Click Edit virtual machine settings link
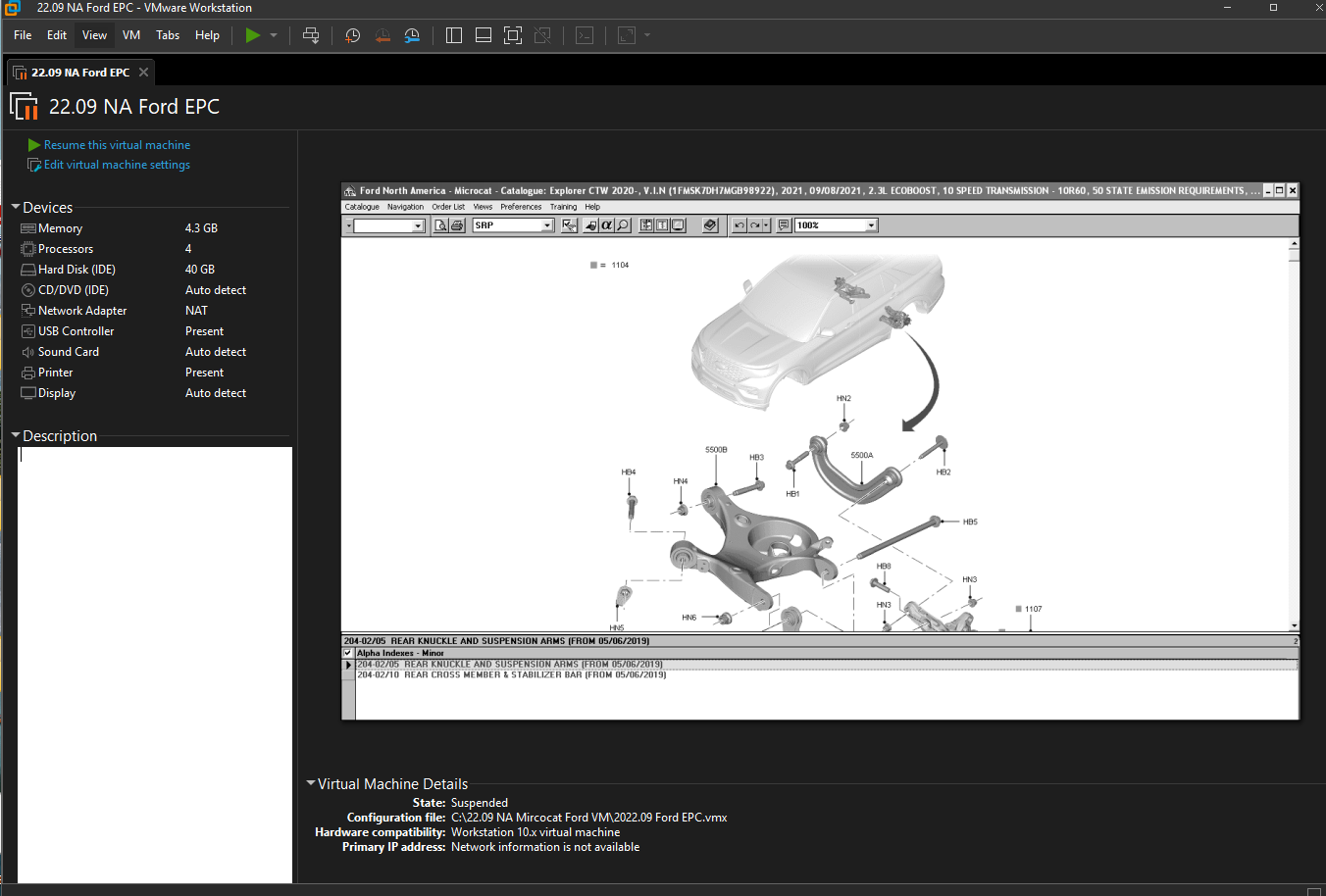The width and height of the screenshot is (1326, 896). 117,165
